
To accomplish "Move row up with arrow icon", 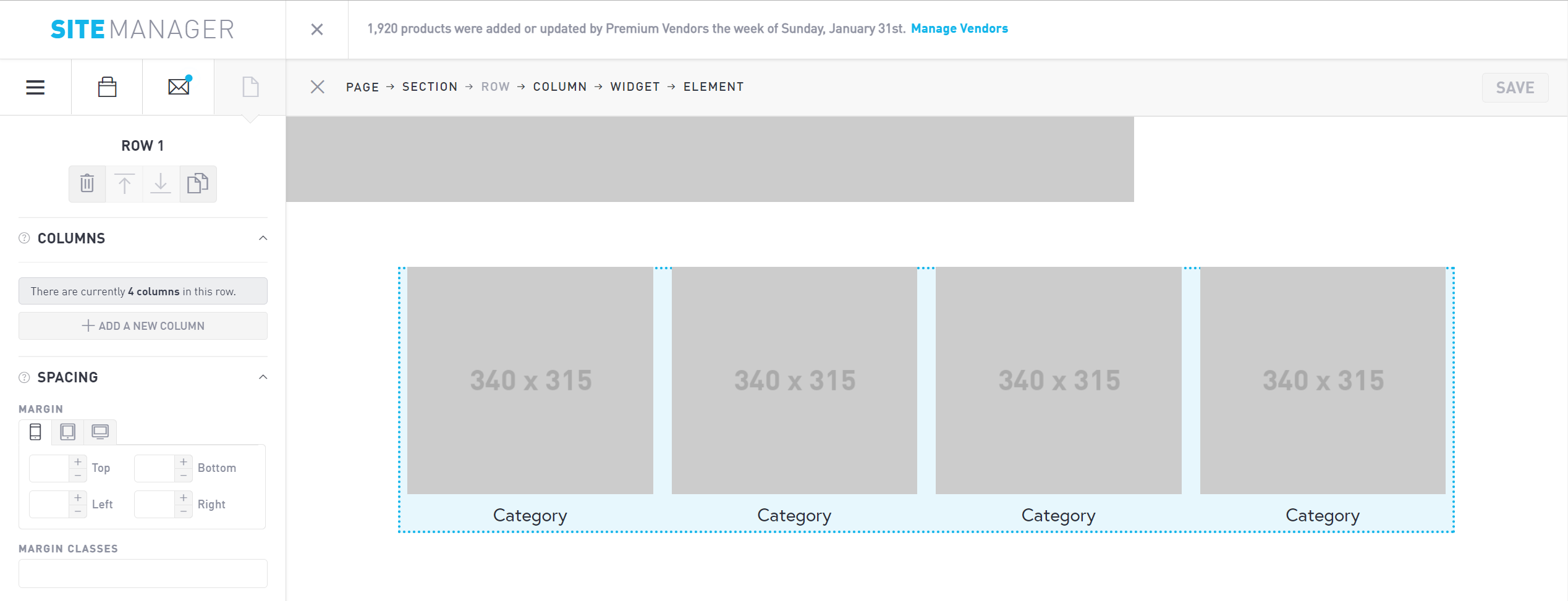I will (124, 183).
